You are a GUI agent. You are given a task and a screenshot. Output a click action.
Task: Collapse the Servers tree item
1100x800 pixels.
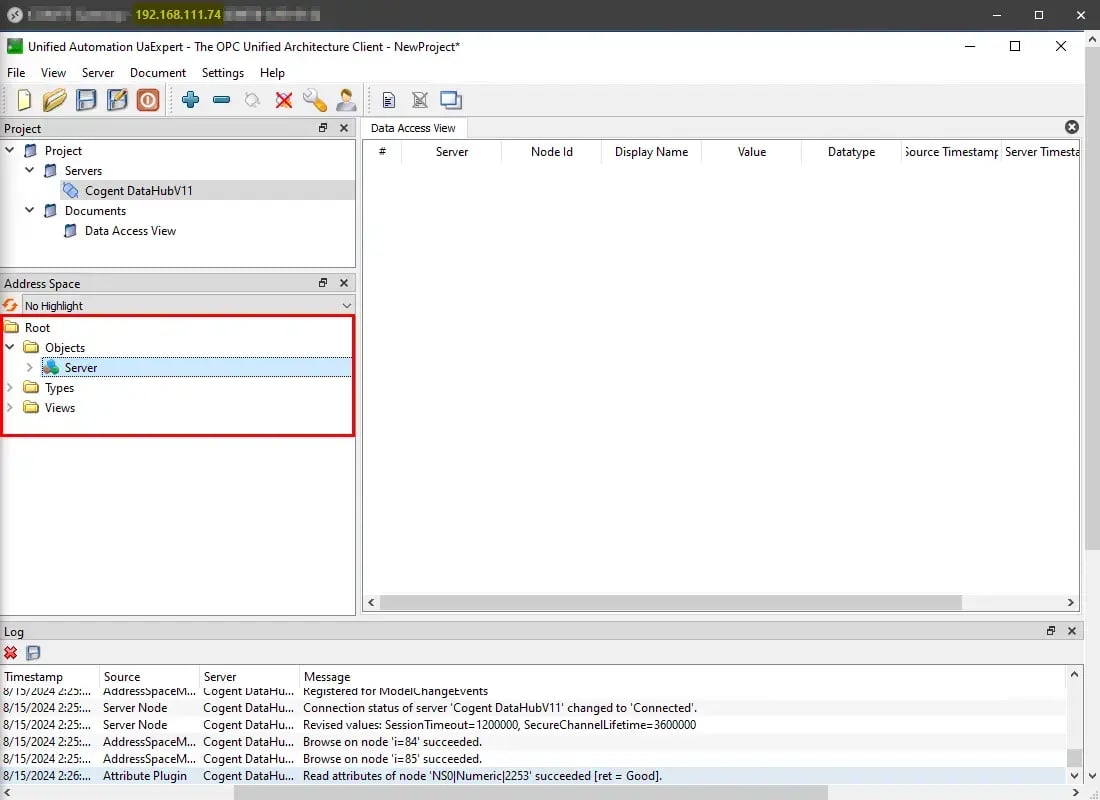click(x=29, y=170)
